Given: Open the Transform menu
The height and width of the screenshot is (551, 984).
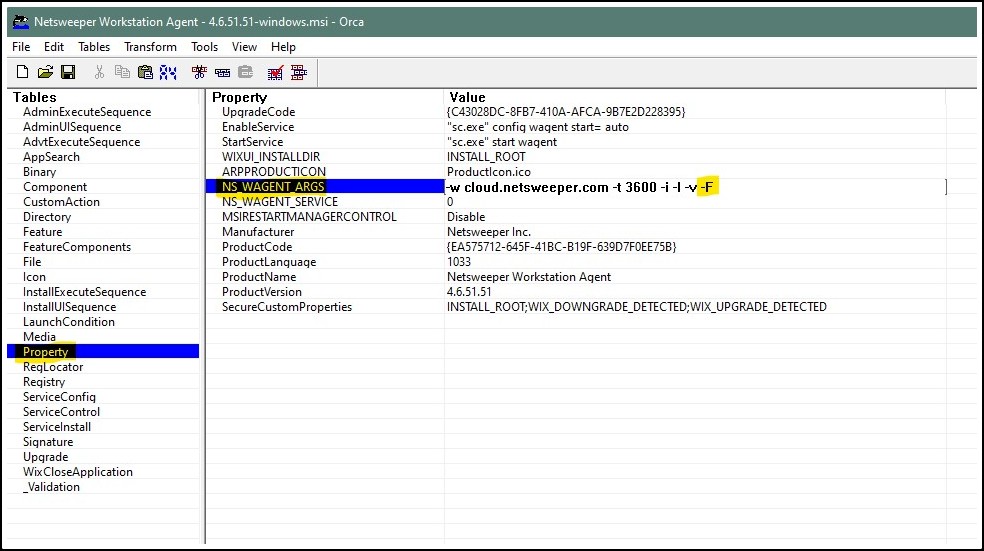Looking at the screenshot, I should 151,47.
